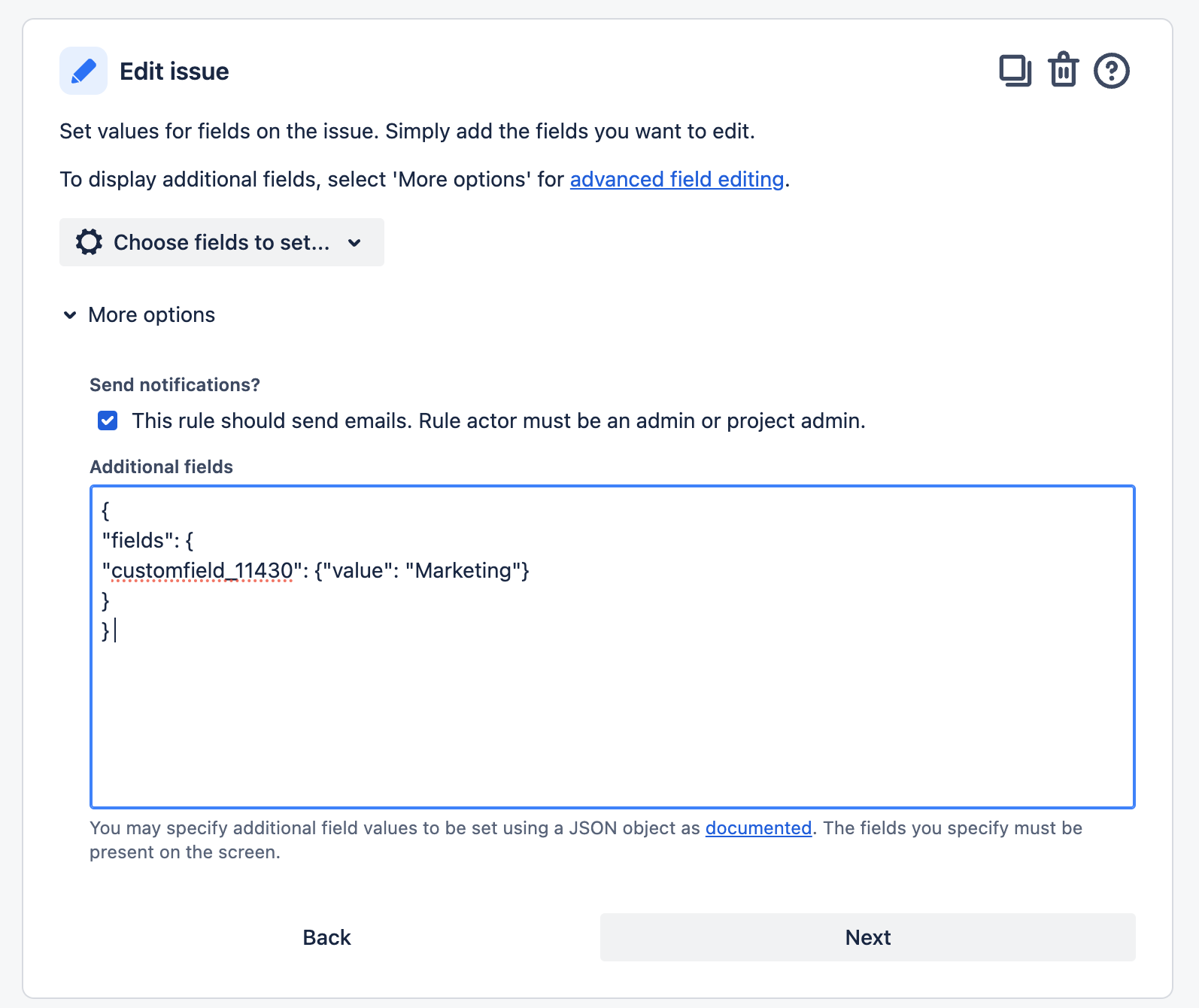This screenshot has height=1008, width=1199.
Task: Click inside the Additional fields JSON box
Action: (x=612, y=647)
